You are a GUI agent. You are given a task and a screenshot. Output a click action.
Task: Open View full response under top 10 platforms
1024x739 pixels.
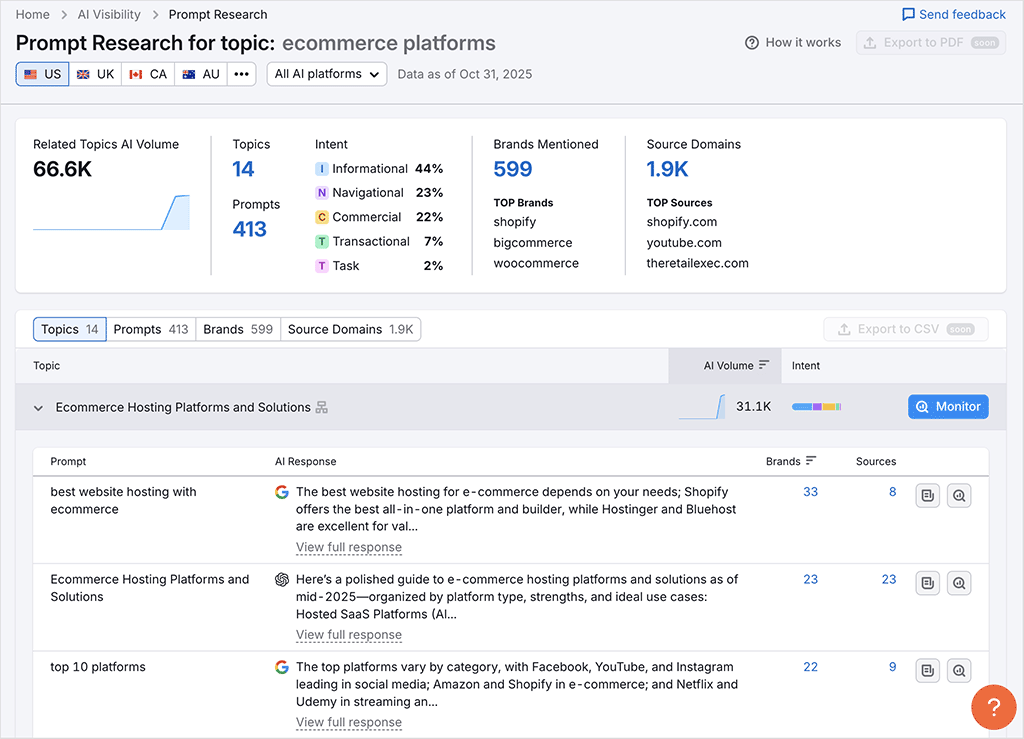[348, 722]
